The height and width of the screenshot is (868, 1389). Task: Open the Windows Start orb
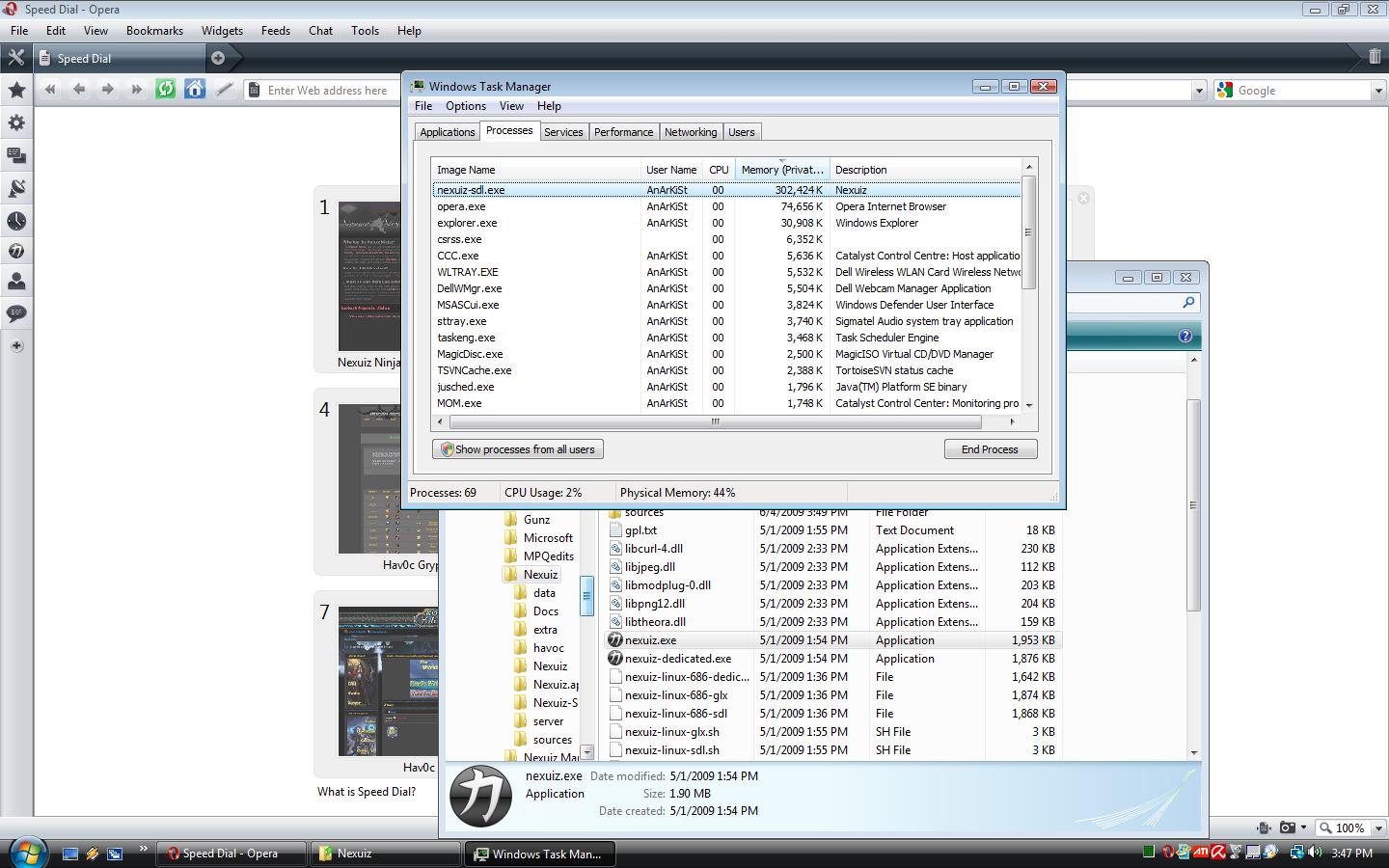point(27,853)
